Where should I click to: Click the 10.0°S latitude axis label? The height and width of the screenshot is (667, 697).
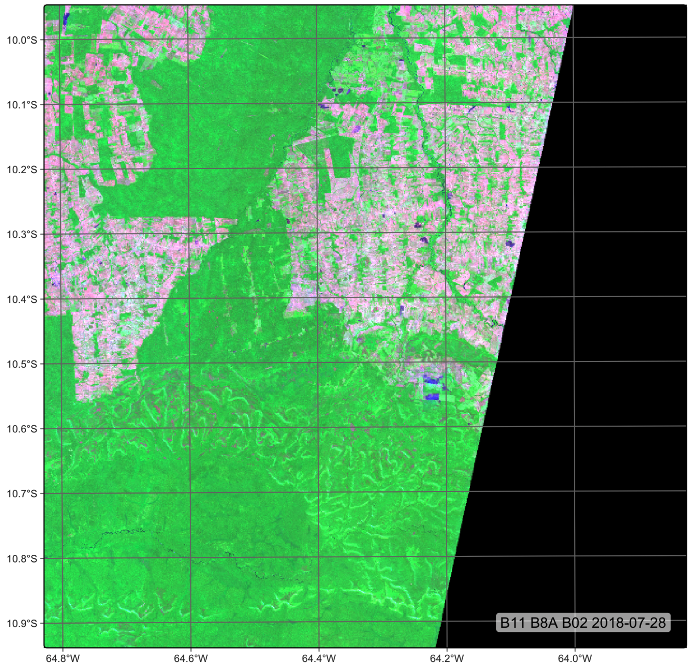click(20, 40)
